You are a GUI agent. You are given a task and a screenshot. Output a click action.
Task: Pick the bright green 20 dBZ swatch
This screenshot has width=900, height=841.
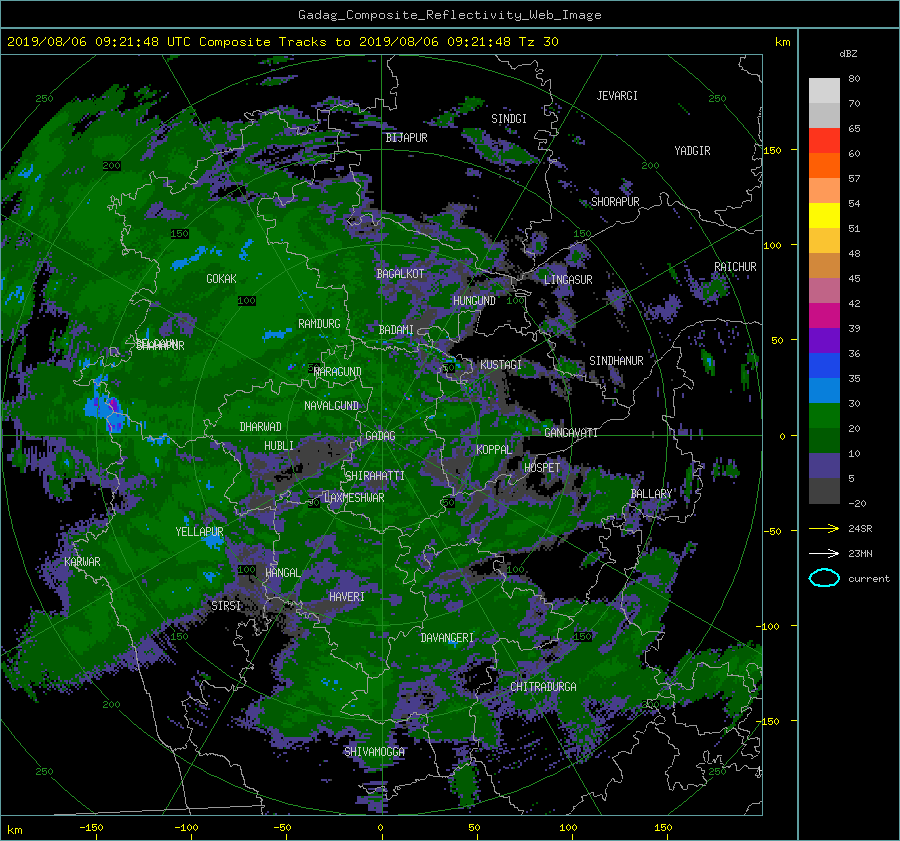point(824,416)
